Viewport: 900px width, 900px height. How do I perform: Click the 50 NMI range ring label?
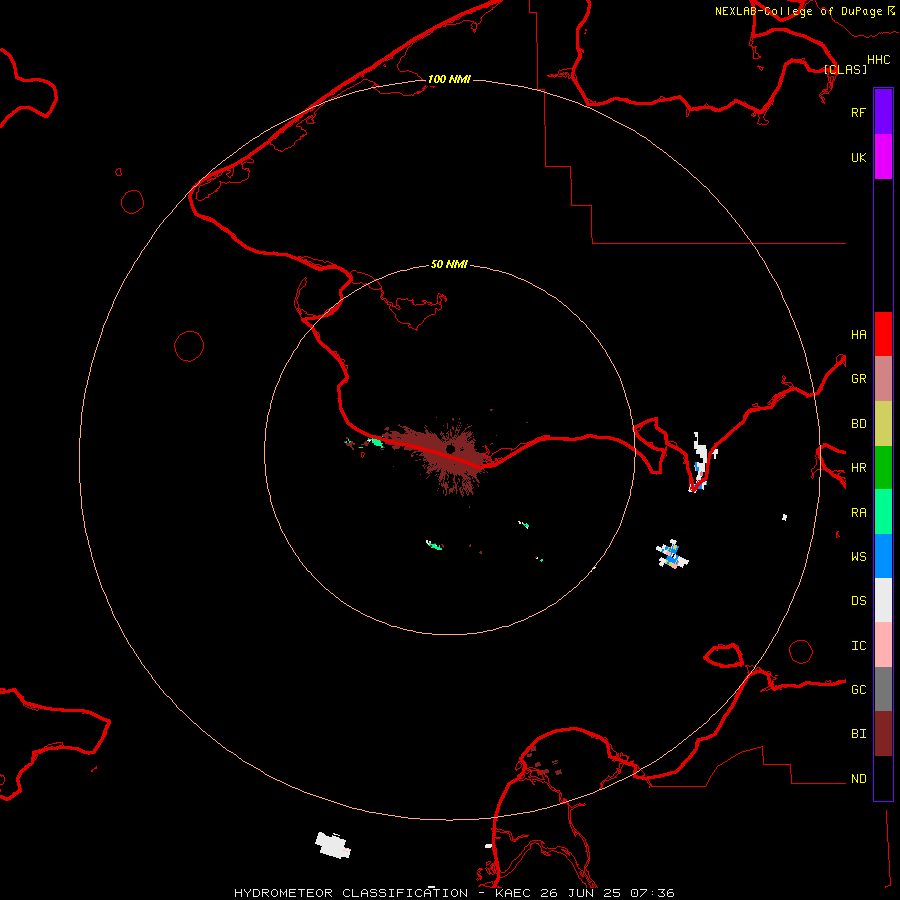[449, 264]
